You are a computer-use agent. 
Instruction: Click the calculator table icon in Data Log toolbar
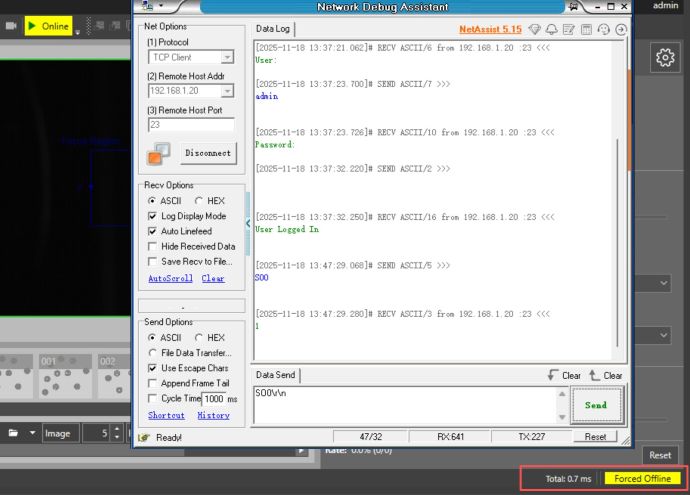[x=586, y=29]
